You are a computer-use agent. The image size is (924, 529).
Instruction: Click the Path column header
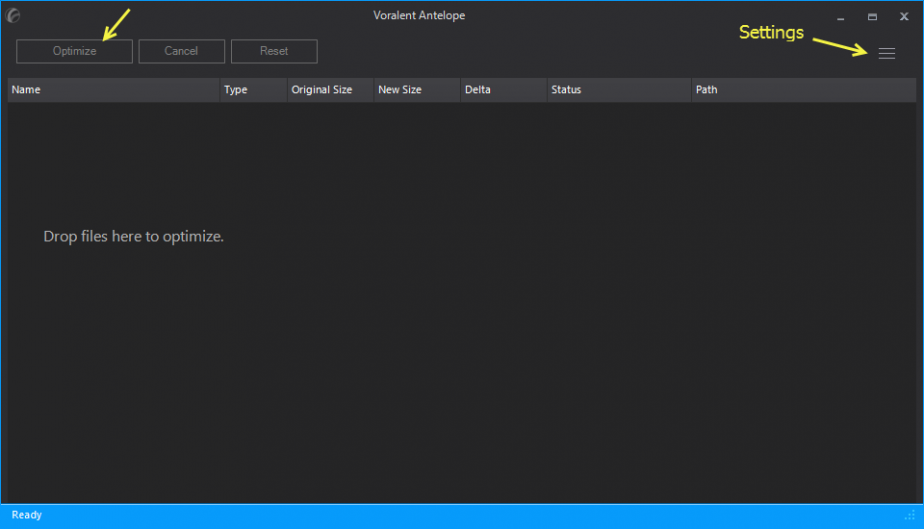[x=804, y=90]
